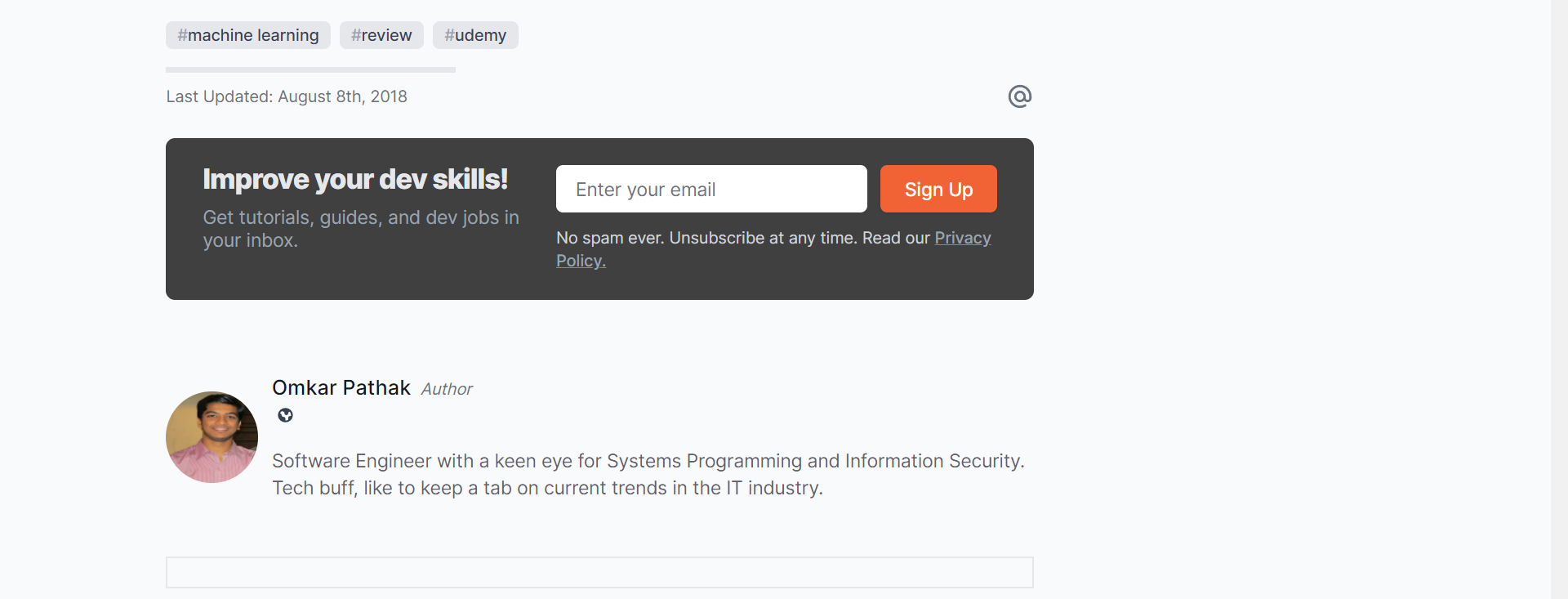Image resolution: width=1568 pixels, height=599 pixels.
Task: Click the gray divider bar below tags
Action: (x=310, y=70)
